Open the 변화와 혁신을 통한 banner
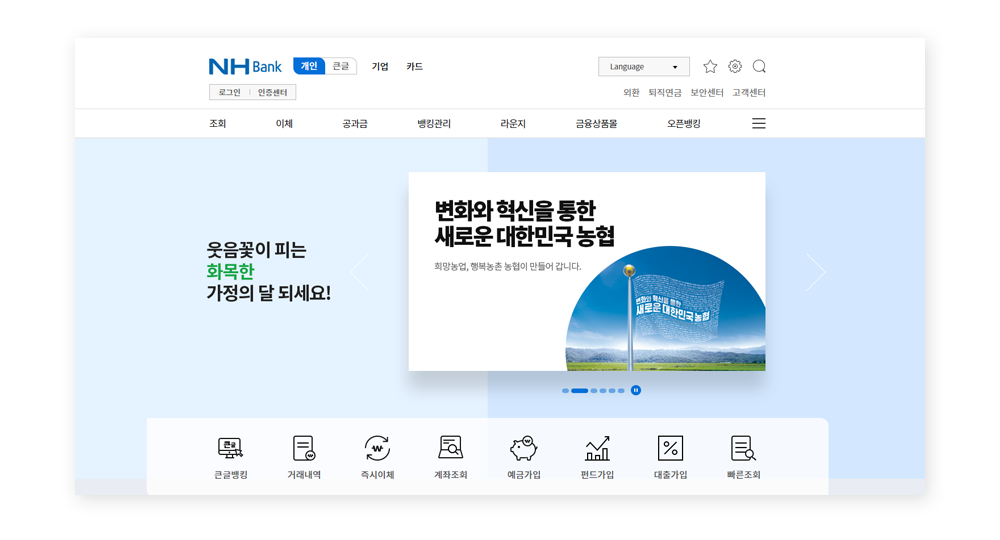This screenshot has height=540, width=1000. point(587,271)
